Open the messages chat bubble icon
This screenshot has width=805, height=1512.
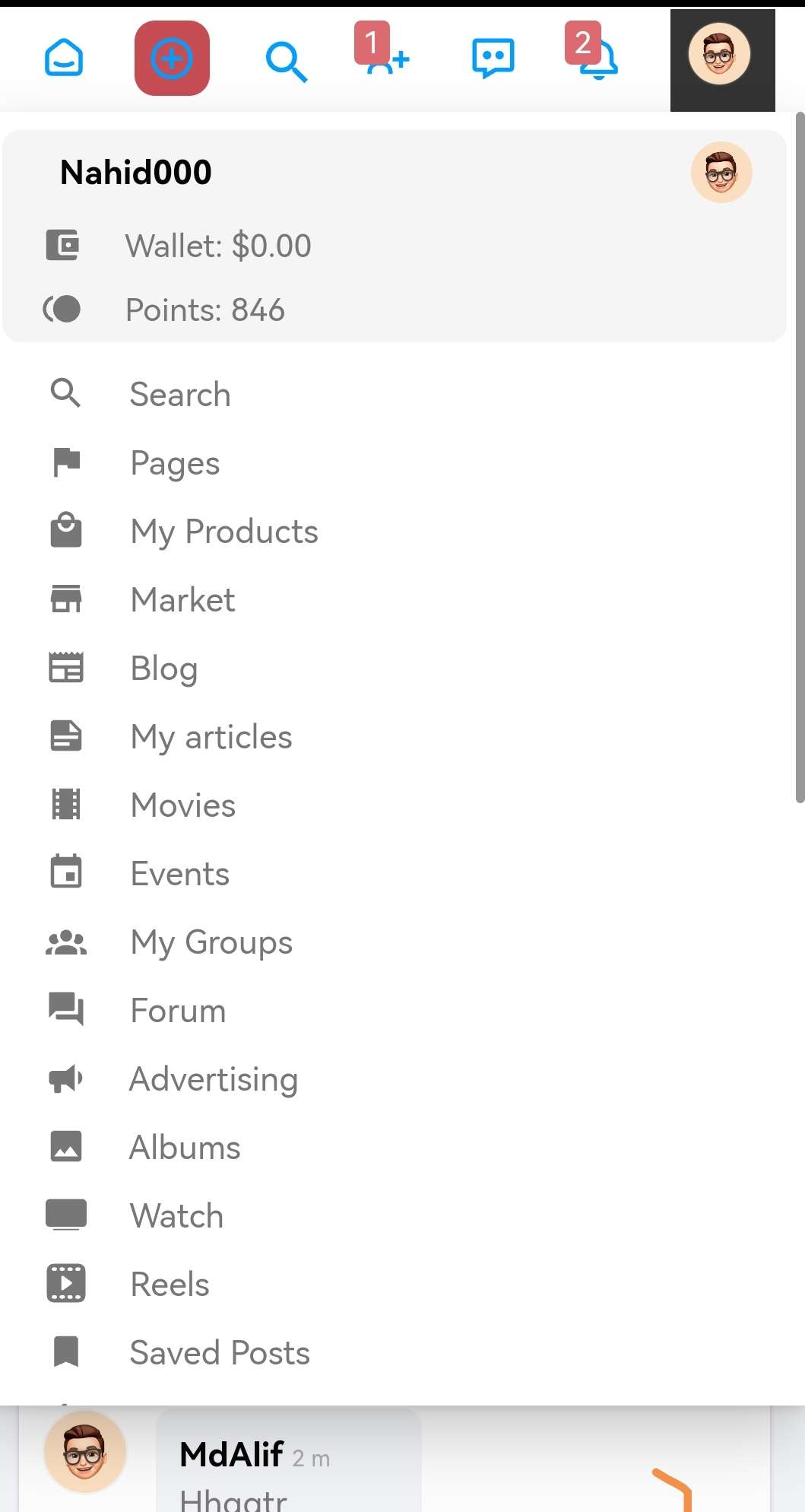(493, 58)
